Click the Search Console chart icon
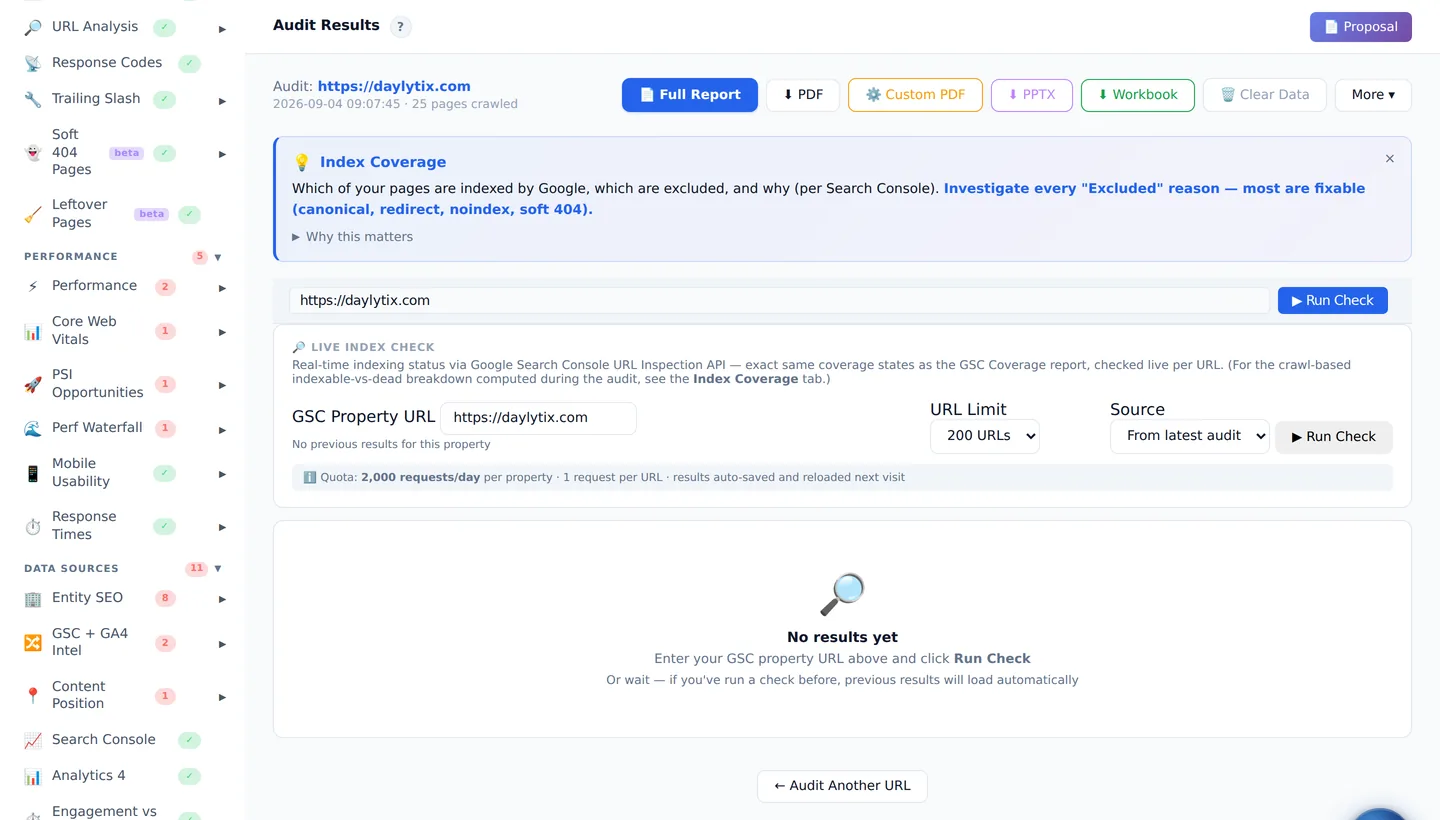Image resolution: width=1440 pixels, height=820 pixels. [x=33, y=740]
